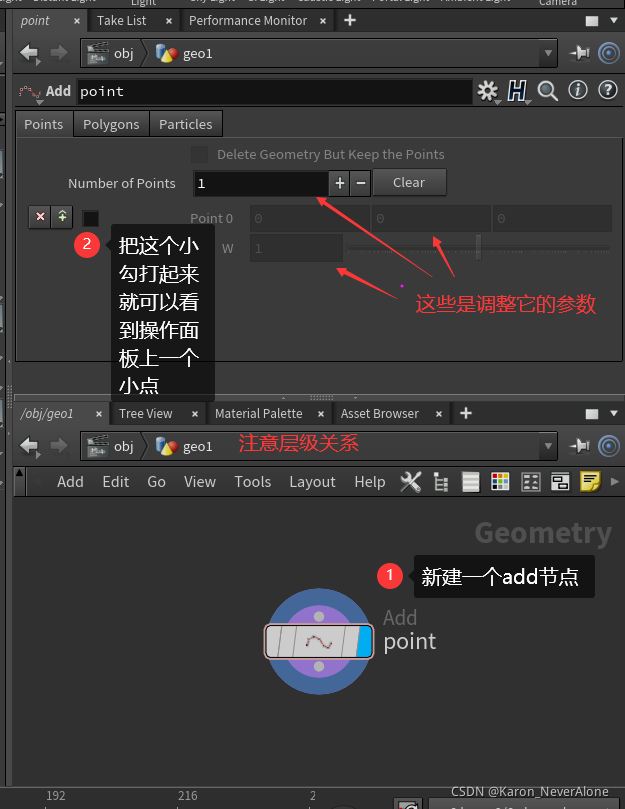This screenshot has width=625, height=809.
Task: Click geo1 in the parameter path bar
Action: pos(185,53)
